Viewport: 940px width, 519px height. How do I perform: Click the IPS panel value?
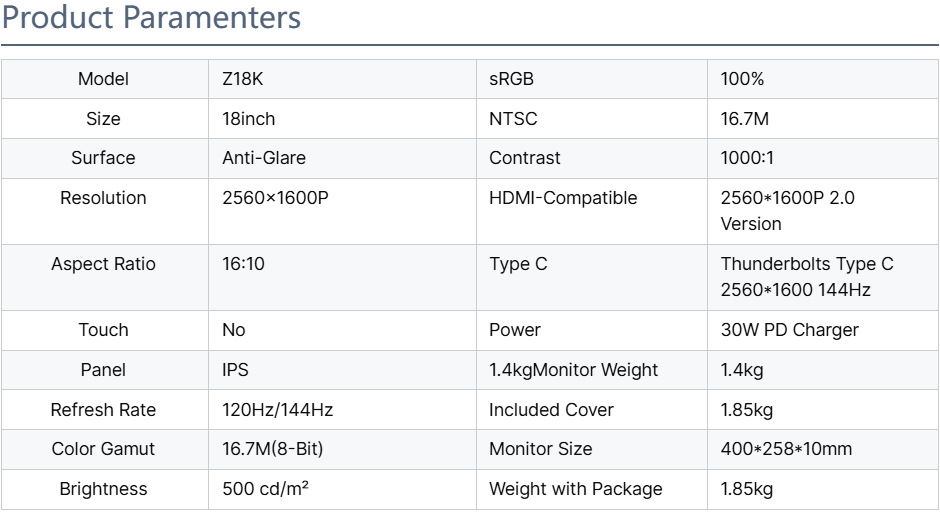pos(235,370)
